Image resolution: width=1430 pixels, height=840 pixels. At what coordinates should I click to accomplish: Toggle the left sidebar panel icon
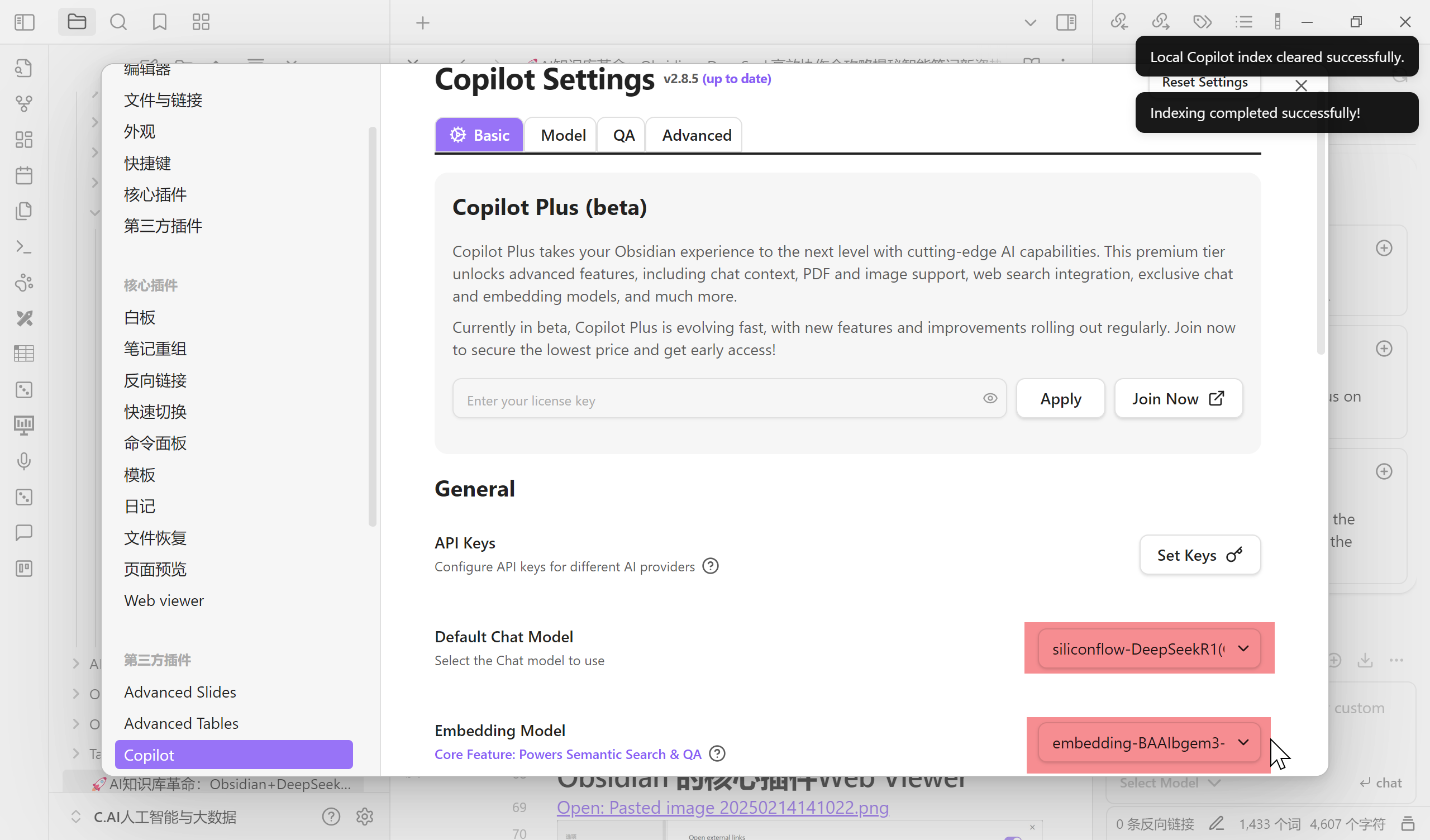[25, 22]
